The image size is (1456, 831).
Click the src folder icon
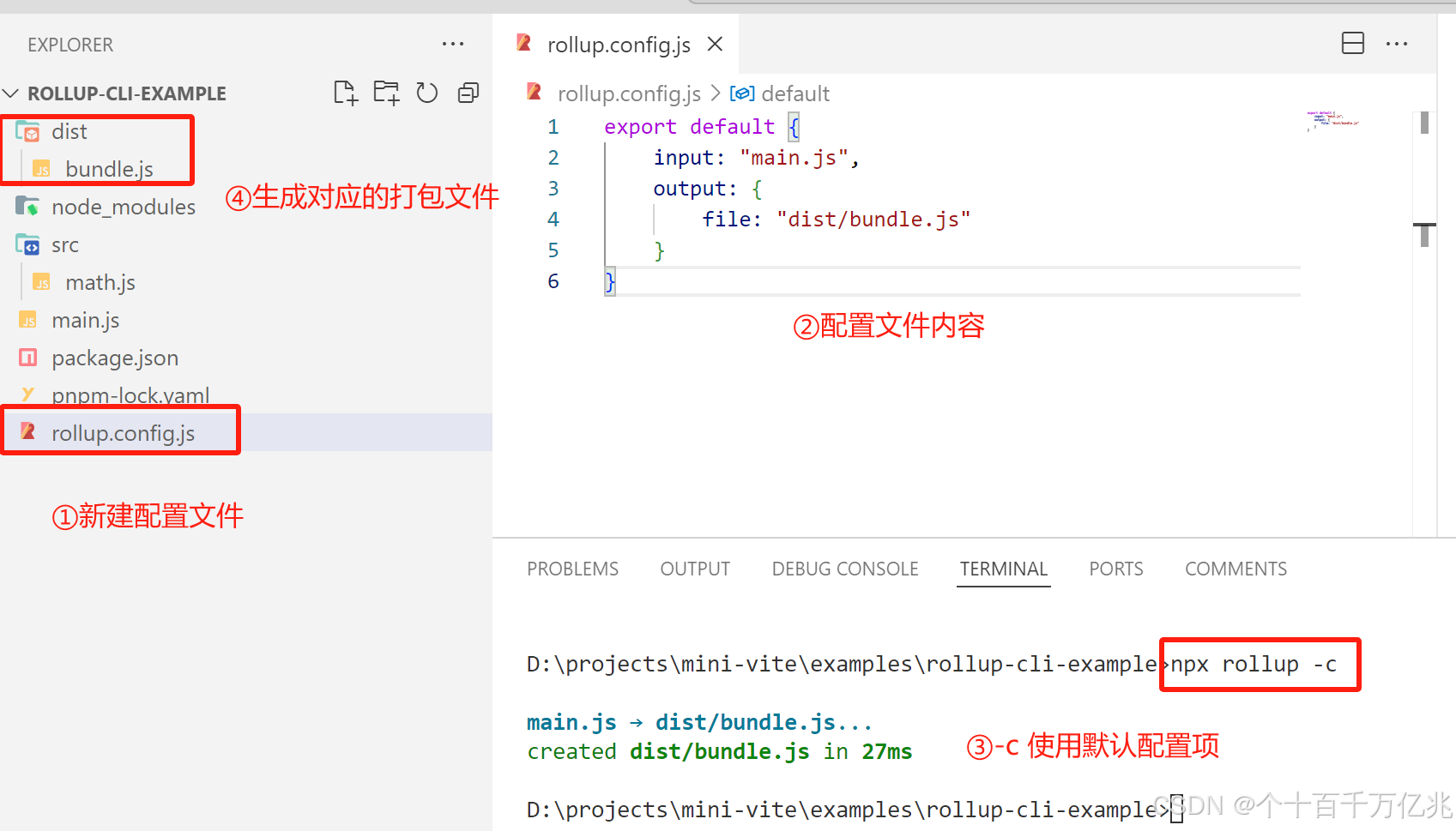[27, 244]
